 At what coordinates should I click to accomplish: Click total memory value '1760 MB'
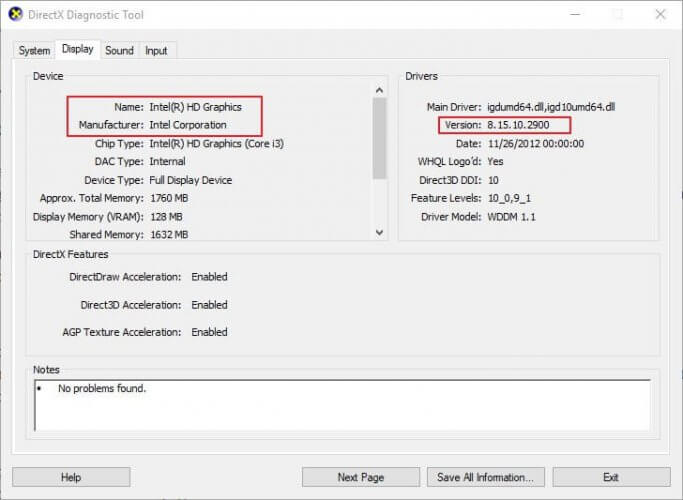pos(169,198)
